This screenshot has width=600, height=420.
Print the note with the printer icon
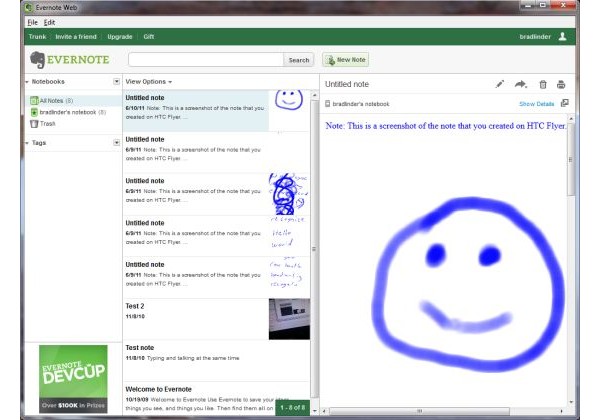(x=561, y=85)
